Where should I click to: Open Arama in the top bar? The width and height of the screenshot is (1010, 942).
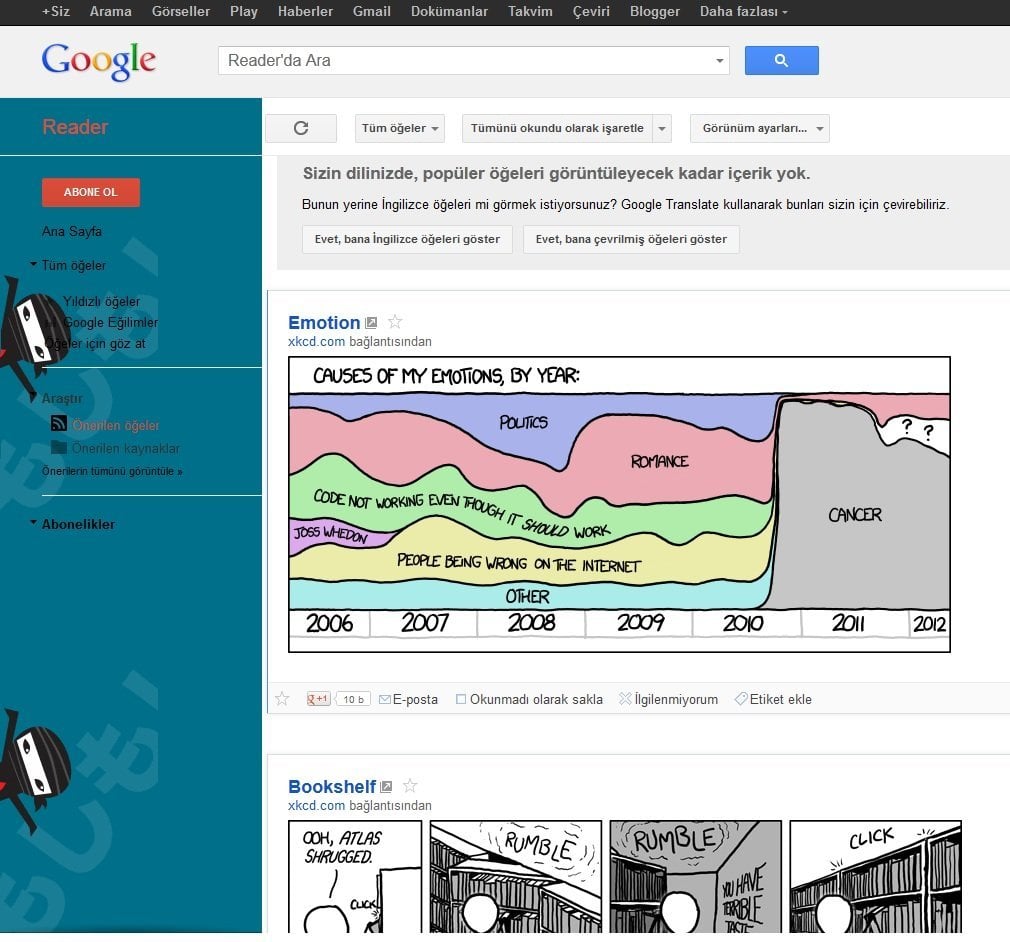pos(110,12)
